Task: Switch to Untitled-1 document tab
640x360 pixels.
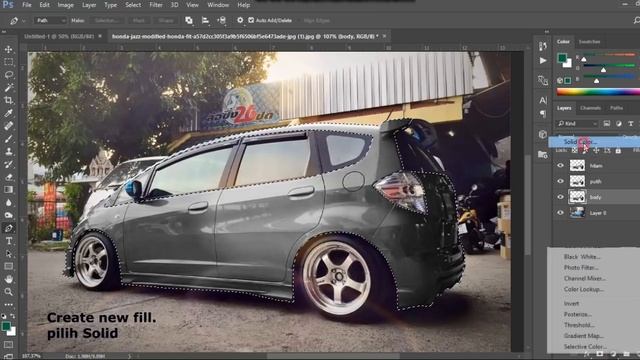Action: click(x=59, y=36)
